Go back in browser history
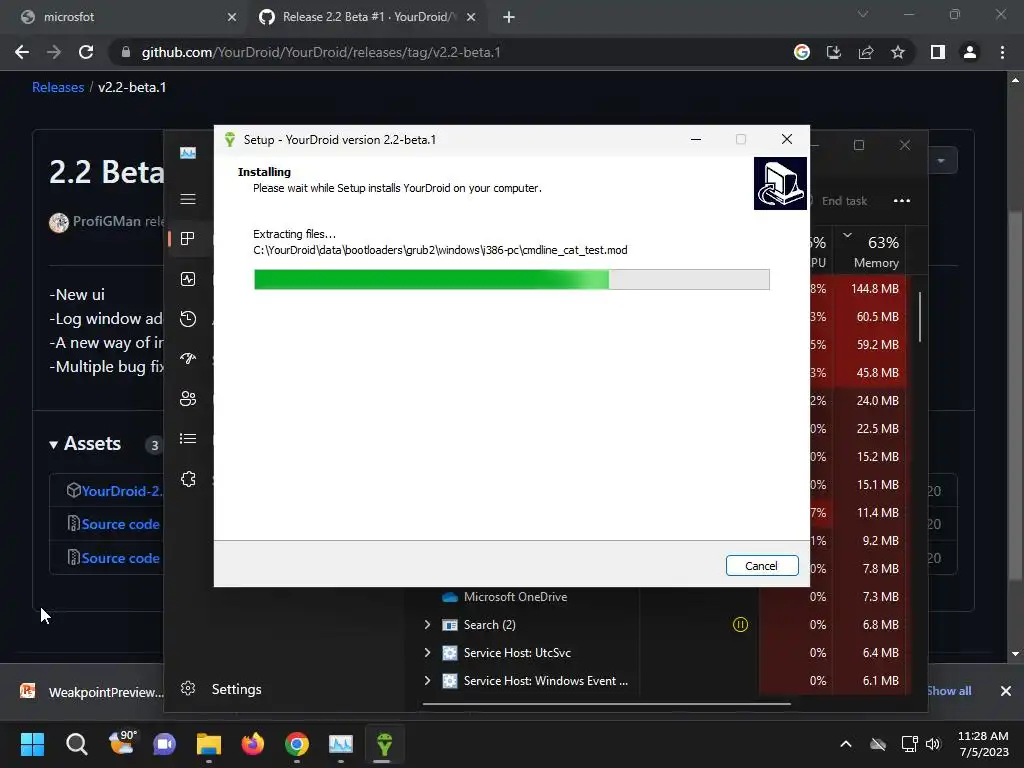 pos(22,52)
